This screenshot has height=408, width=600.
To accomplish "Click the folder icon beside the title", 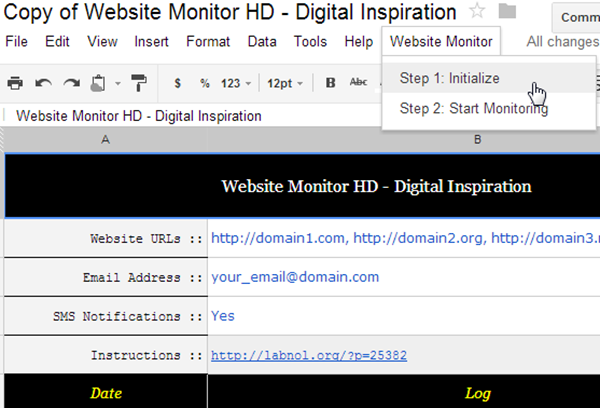I will coord(507,11).
